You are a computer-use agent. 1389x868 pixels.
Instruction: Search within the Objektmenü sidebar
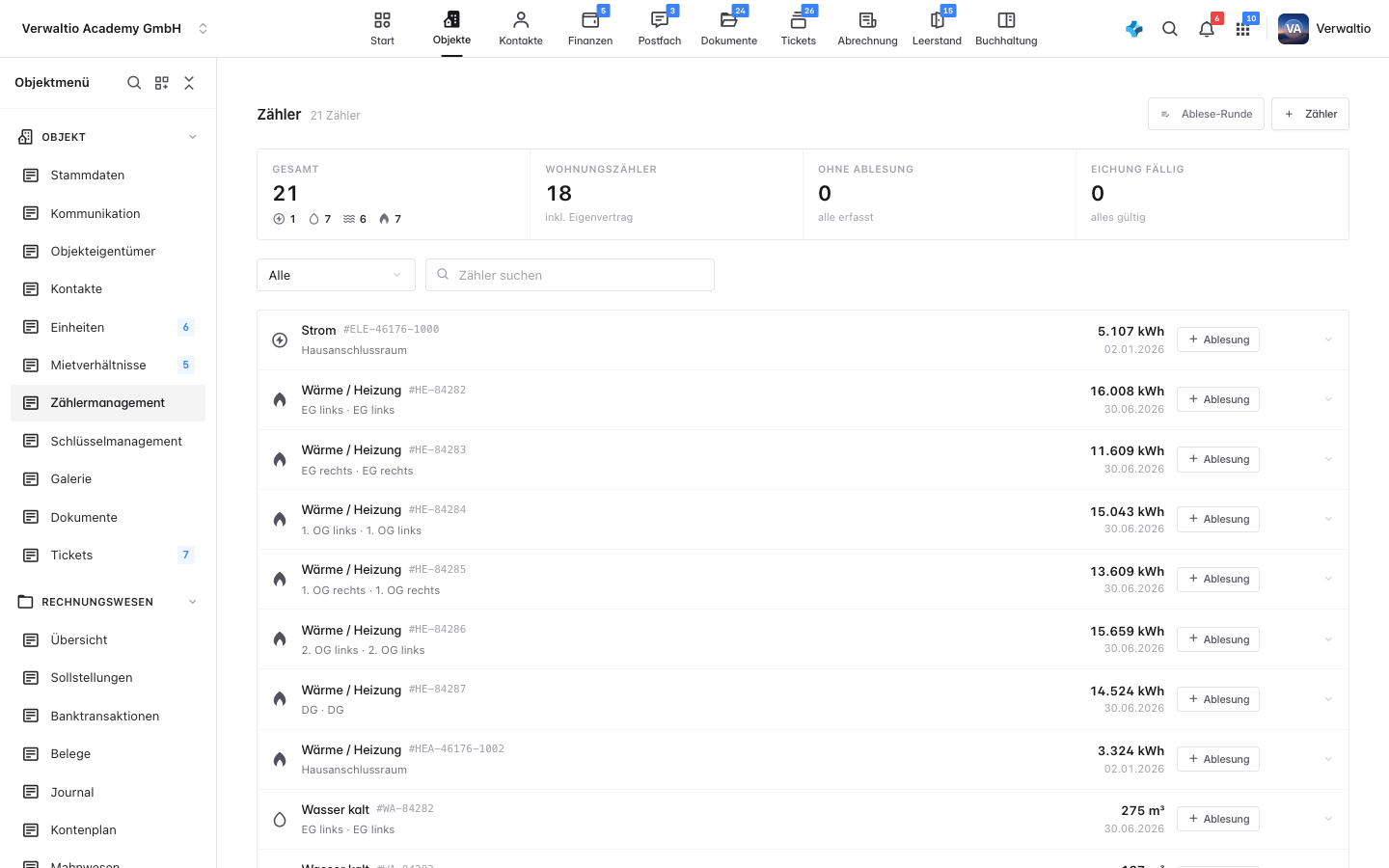click(134, 83)
